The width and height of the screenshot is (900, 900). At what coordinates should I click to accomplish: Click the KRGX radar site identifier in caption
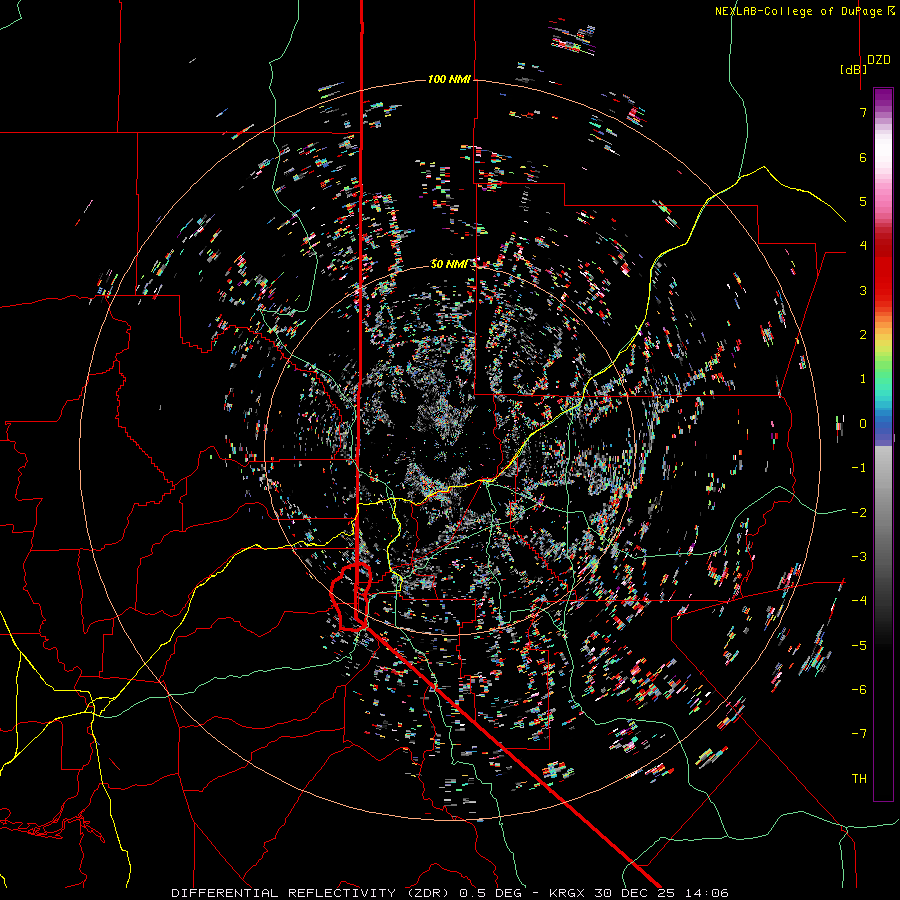(567, 893)
